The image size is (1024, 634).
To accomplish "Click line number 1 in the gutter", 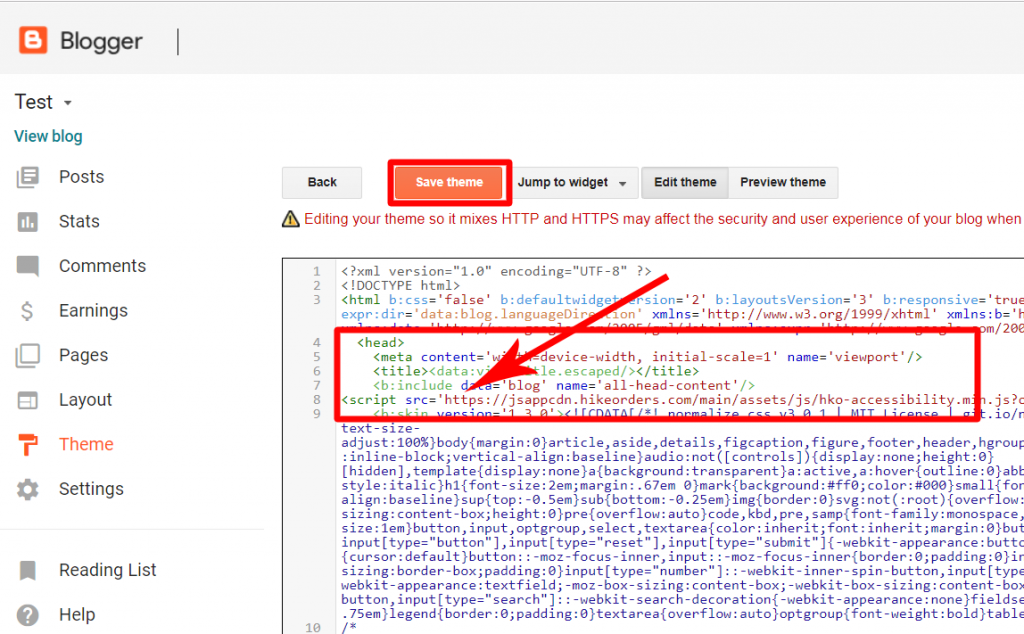I will tap(317, 271).
